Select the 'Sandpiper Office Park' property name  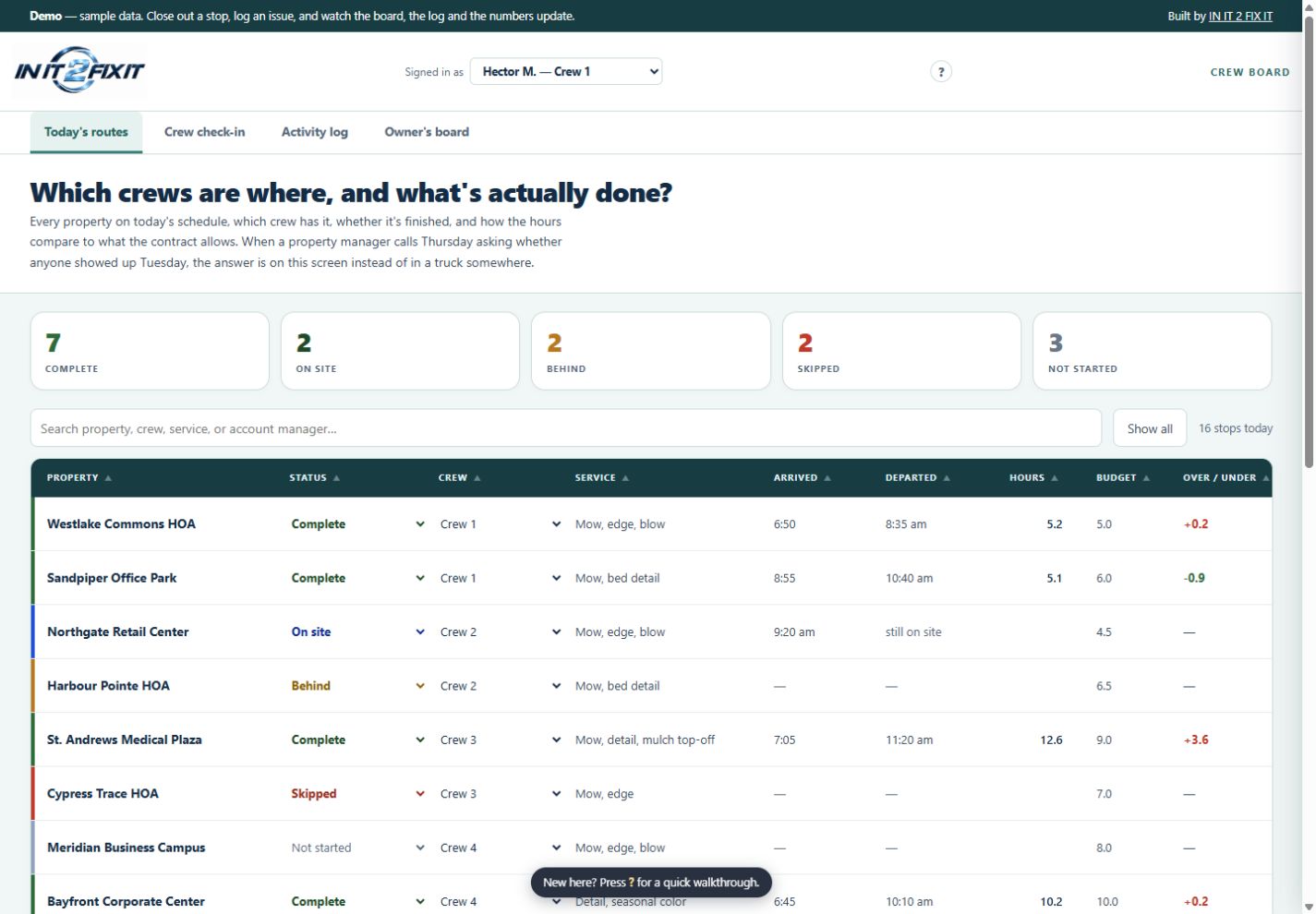(x=112, y=578)
